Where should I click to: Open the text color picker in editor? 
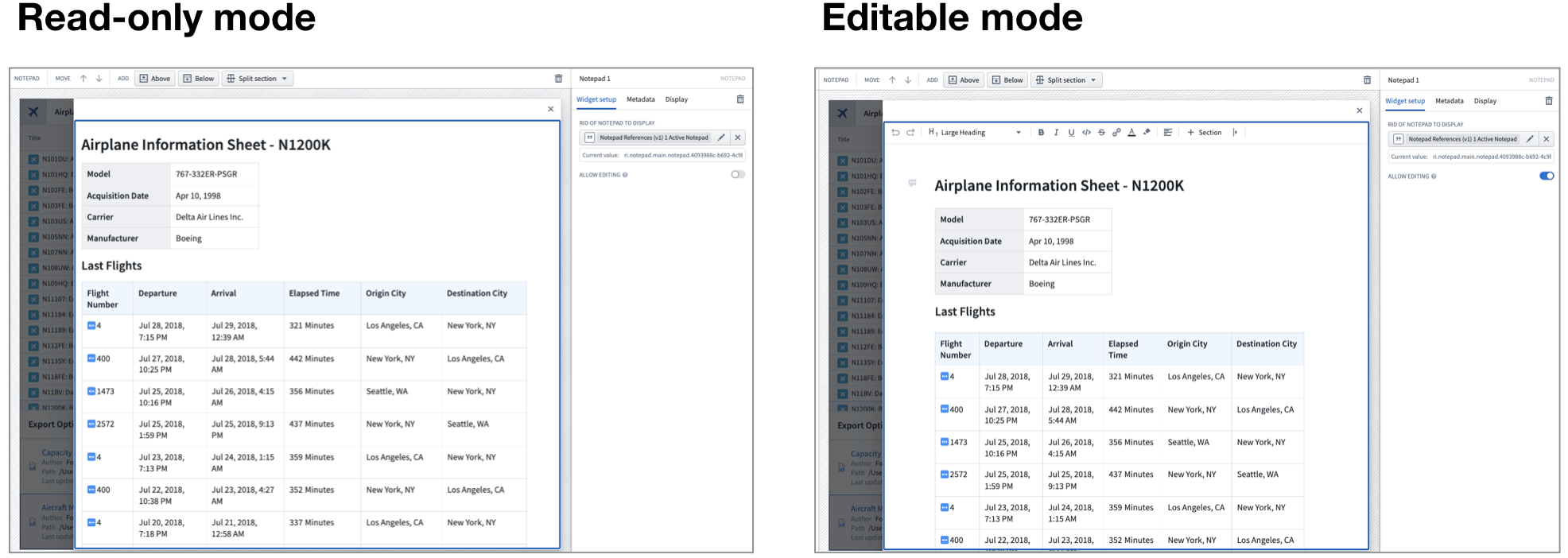(1131, 133)
